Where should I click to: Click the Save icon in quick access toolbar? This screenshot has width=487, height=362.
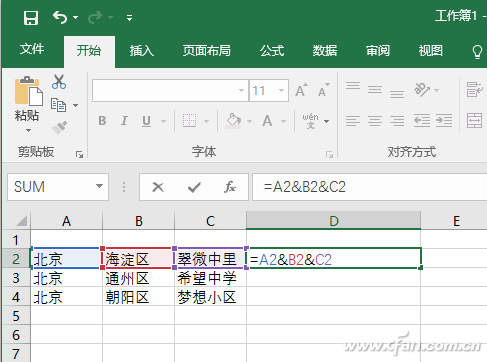31,17
